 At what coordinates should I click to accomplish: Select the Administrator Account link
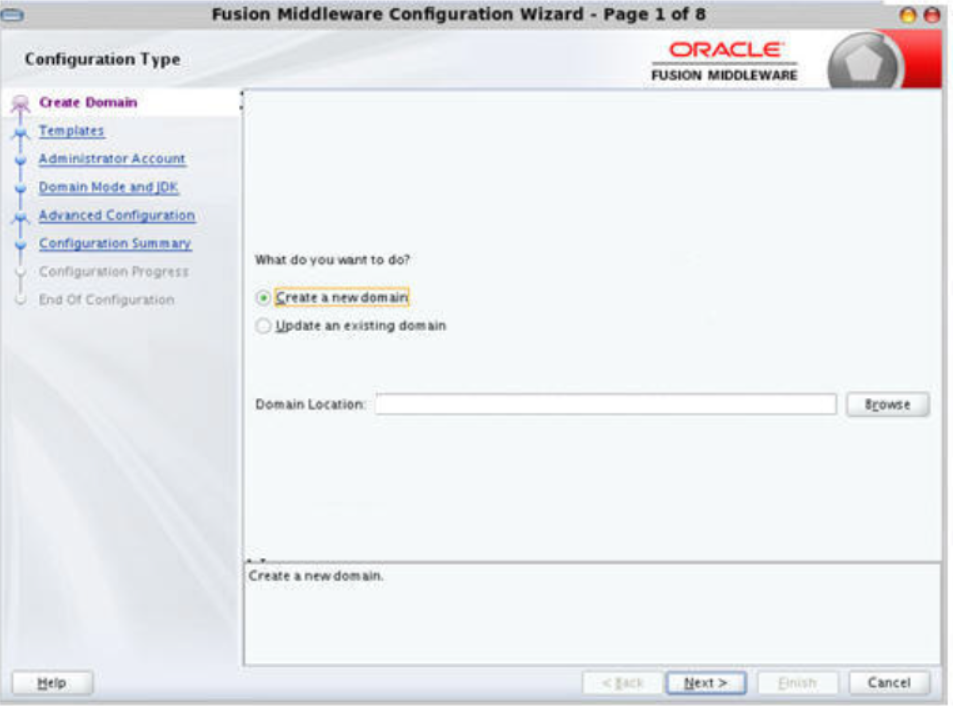click(111, 158)
